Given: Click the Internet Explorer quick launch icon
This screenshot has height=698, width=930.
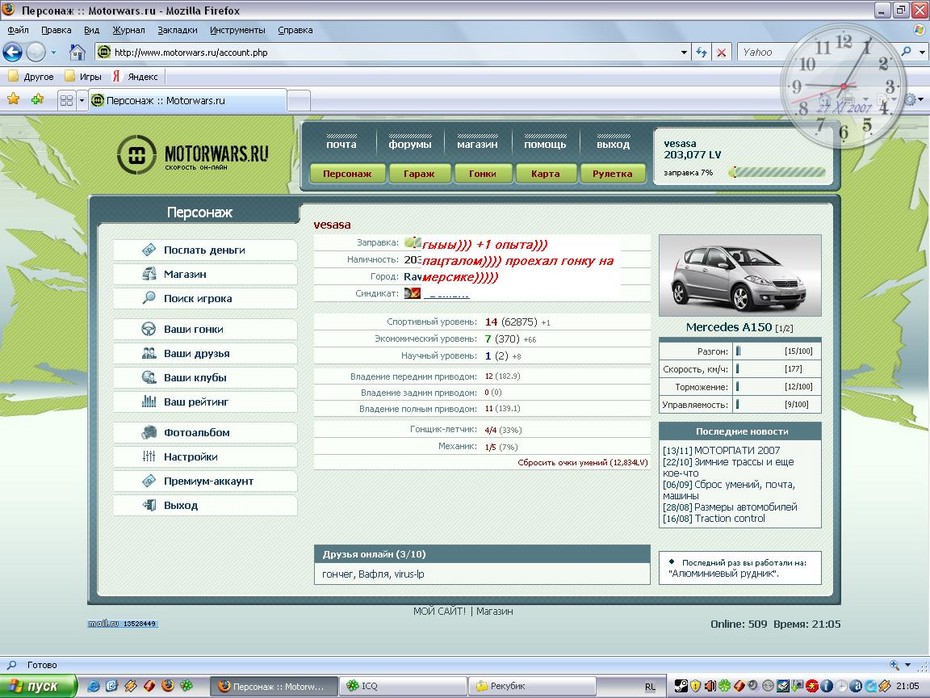Looking at the screenshot, I should [x=93, y=686].
